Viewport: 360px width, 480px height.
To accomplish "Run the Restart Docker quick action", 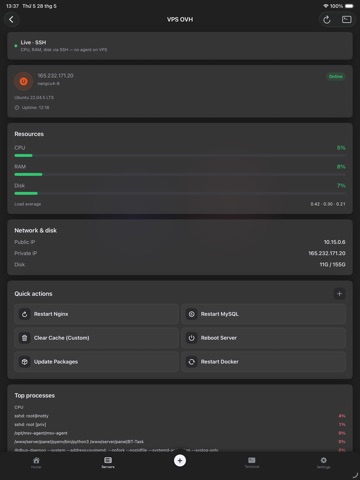I will (263, 362).
